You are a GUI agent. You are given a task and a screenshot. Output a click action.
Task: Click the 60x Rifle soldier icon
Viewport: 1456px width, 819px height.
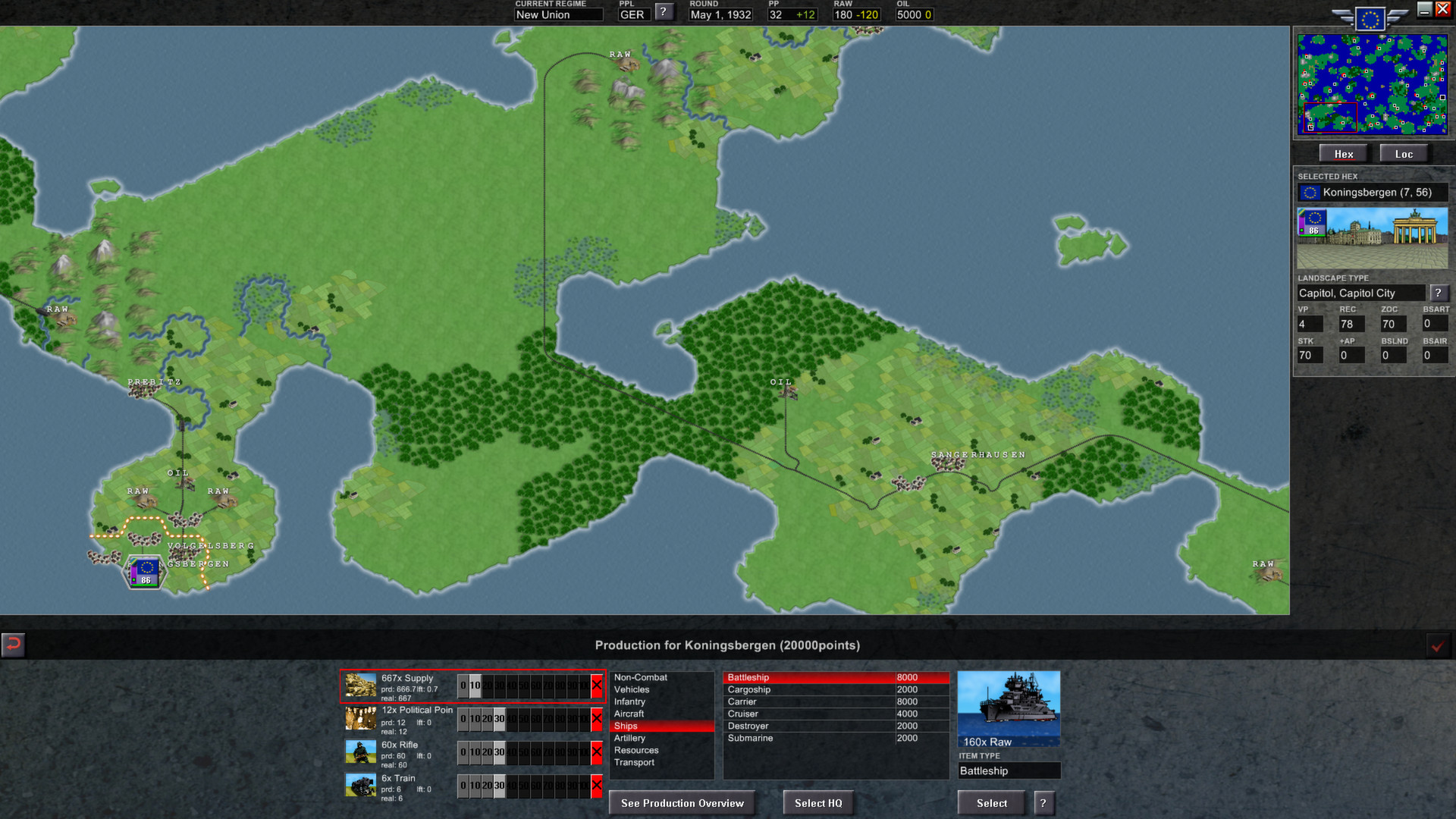click(x=359, y=752)
